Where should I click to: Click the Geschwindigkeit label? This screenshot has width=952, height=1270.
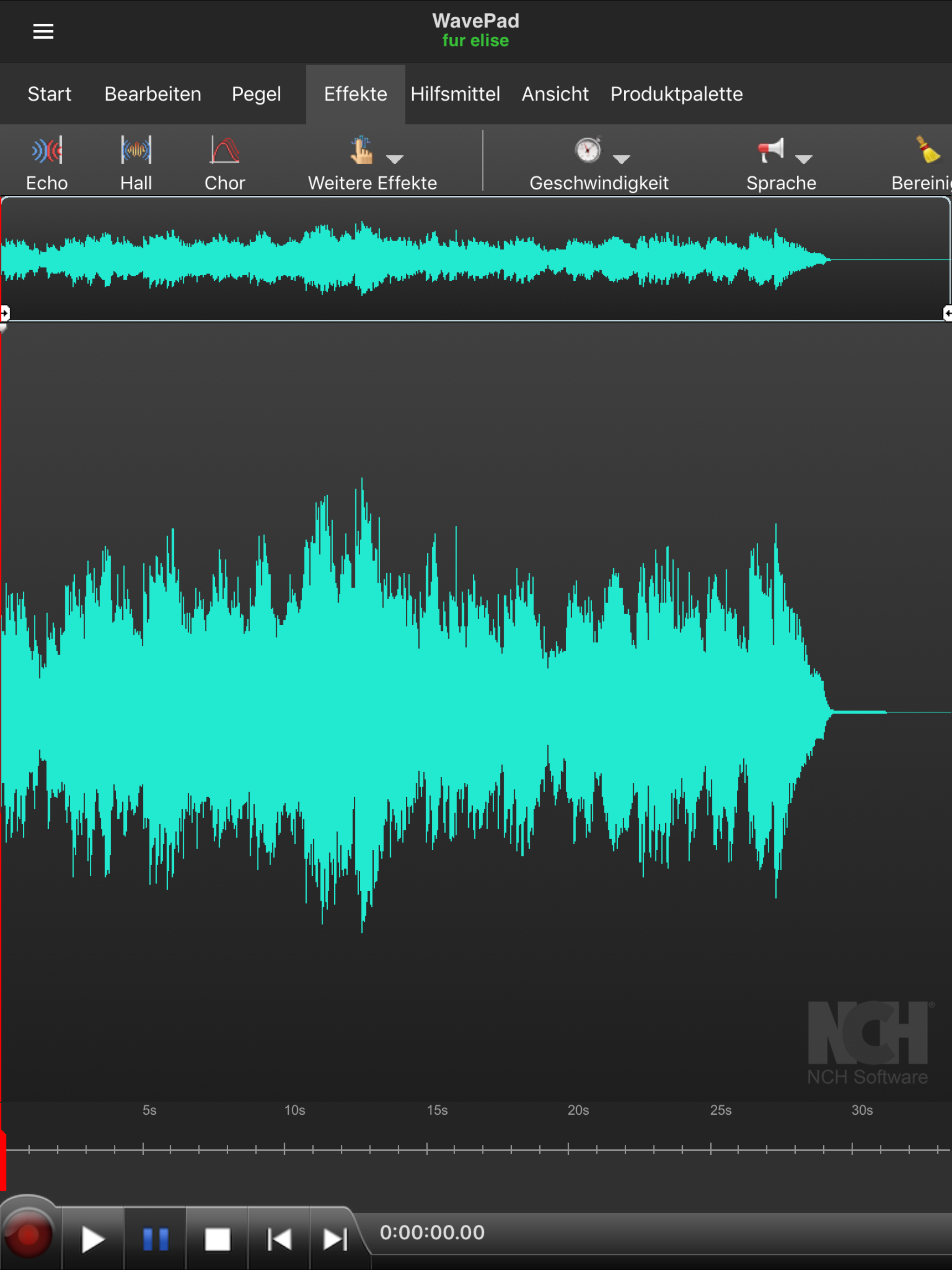(x=599, y=183)
